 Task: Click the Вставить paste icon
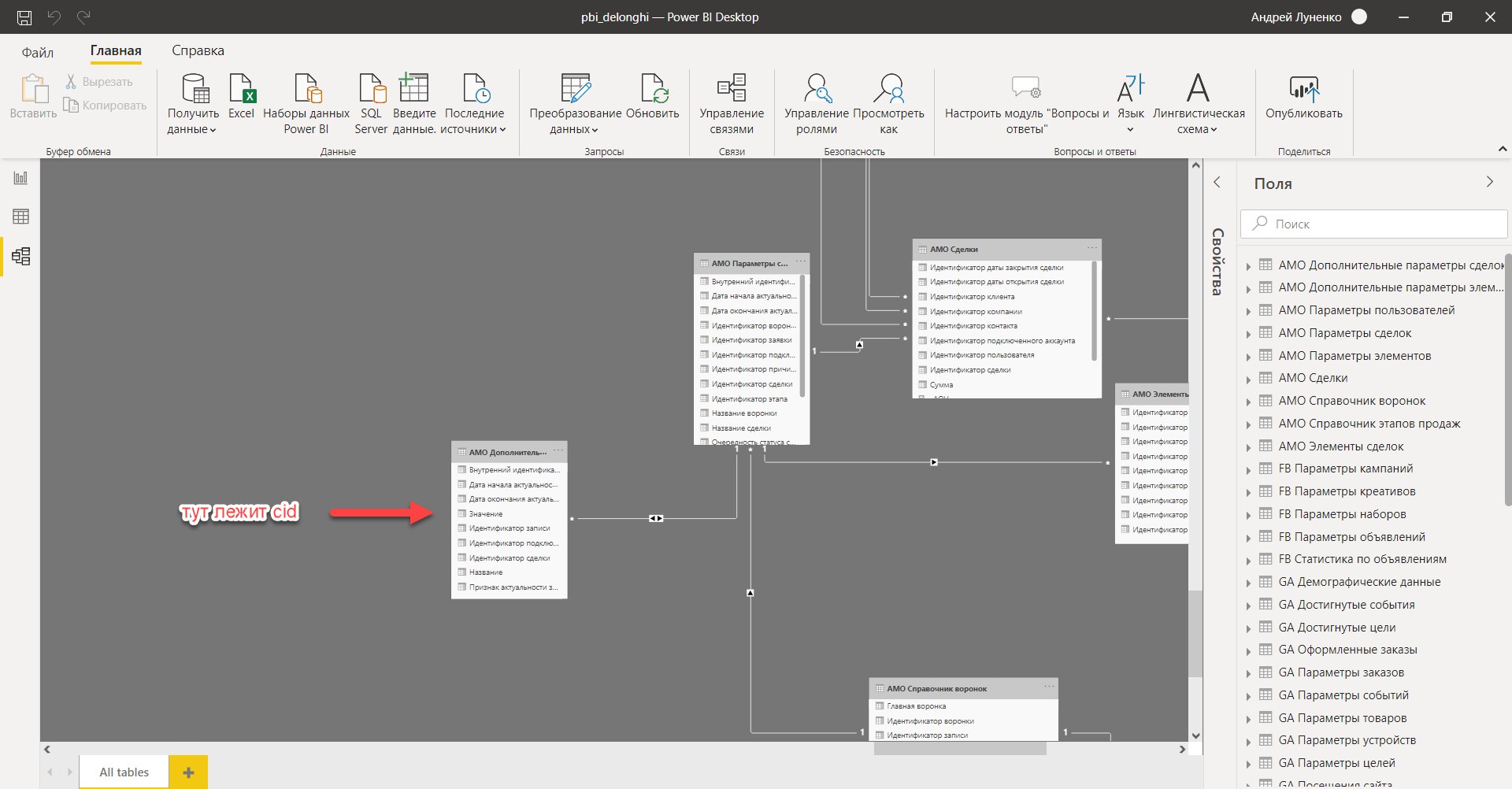click(33, 96)
